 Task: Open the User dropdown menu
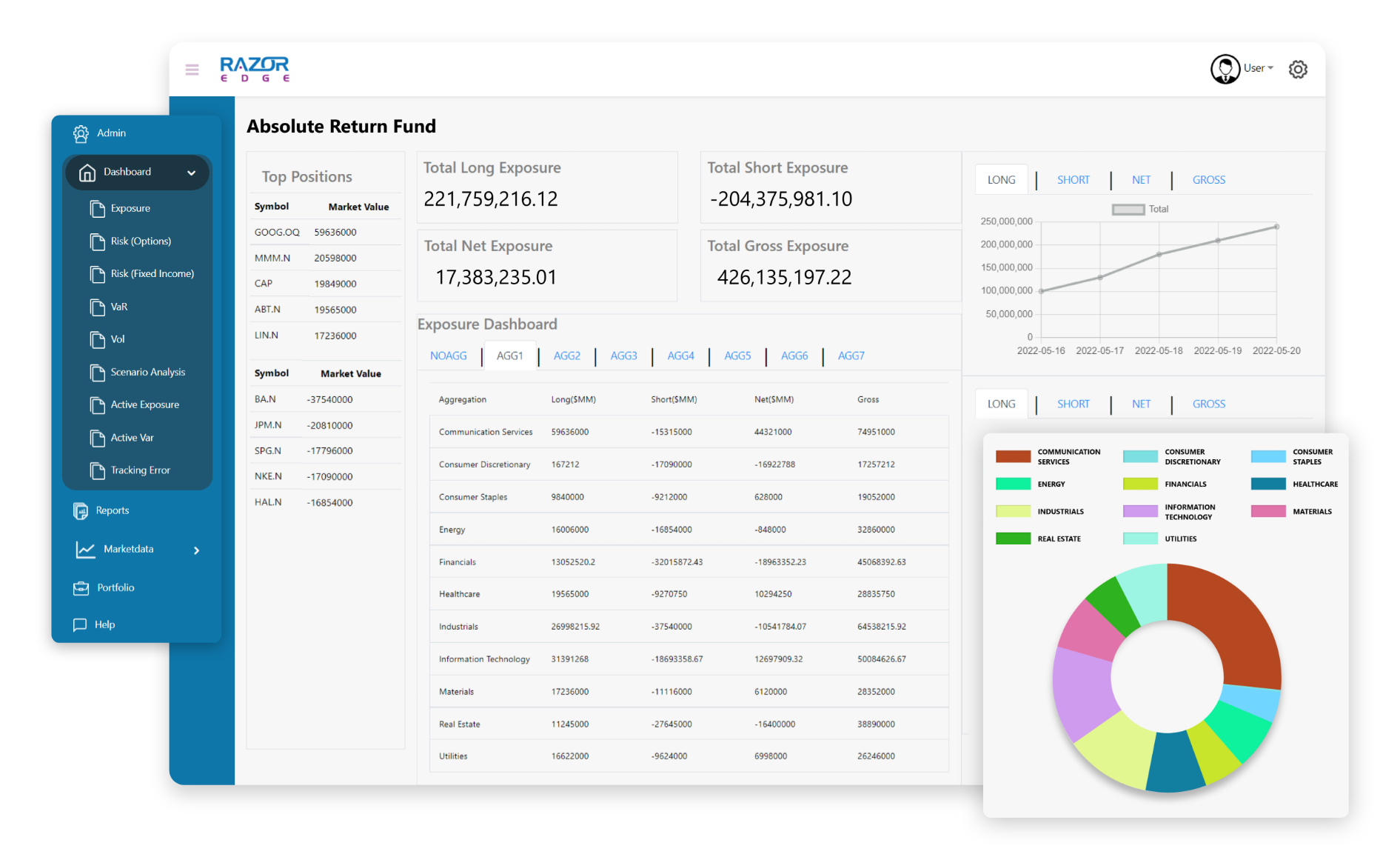pyautogui.click(x=1258, y=68)
